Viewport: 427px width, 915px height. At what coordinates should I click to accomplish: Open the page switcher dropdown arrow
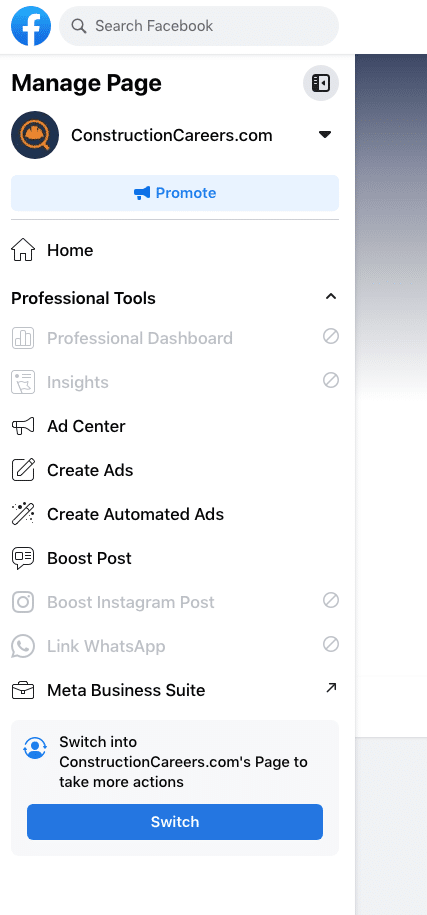pos(325,135)
